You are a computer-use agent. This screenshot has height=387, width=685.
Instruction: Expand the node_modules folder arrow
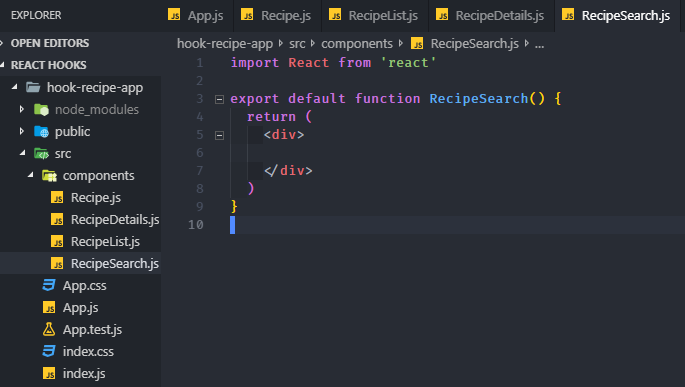[21, 109]
